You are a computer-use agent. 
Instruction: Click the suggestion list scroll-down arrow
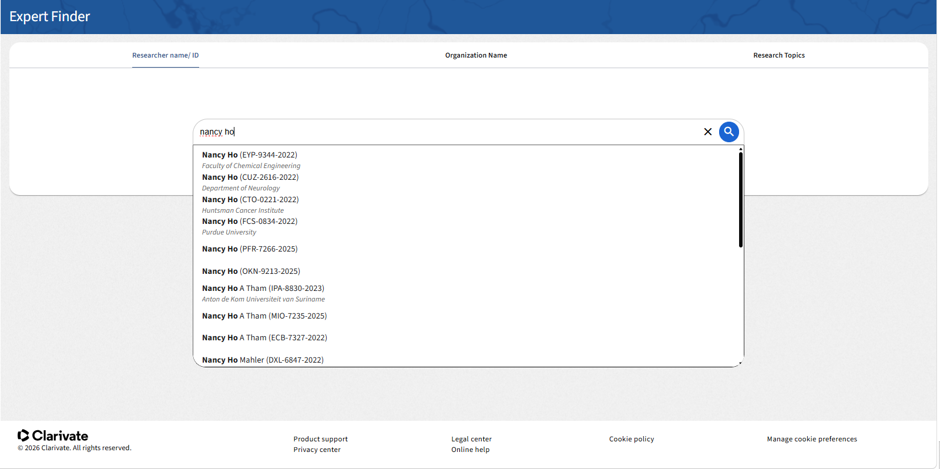click(x=741, y=363)
